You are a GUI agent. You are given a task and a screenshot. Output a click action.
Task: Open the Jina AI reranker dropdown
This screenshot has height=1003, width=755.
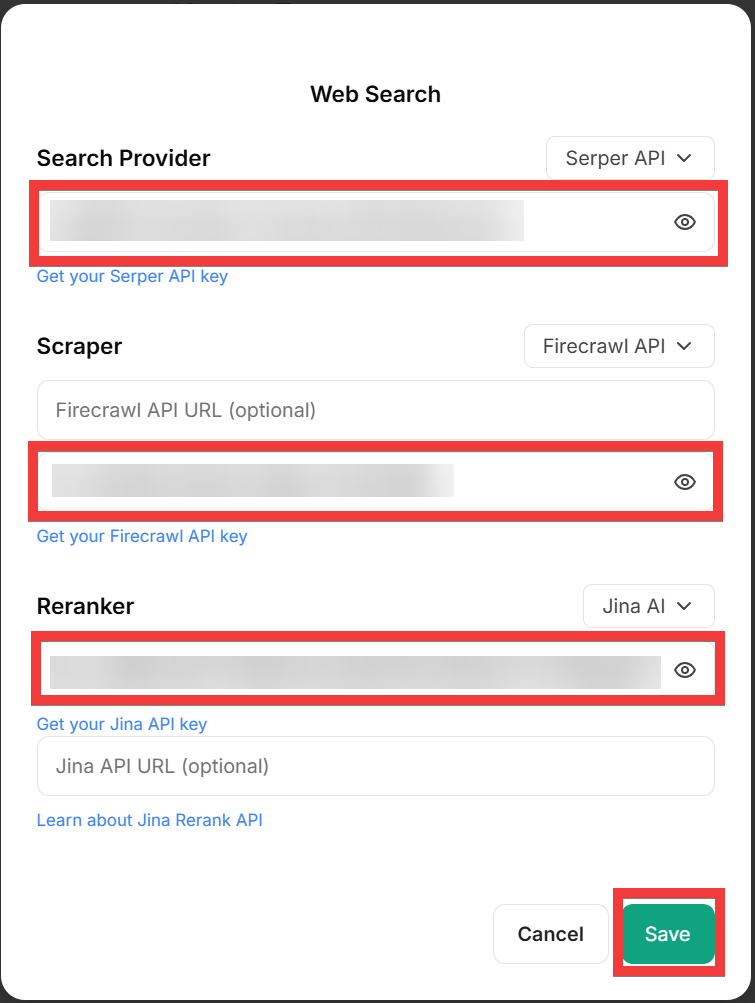[x=648, y=606]
